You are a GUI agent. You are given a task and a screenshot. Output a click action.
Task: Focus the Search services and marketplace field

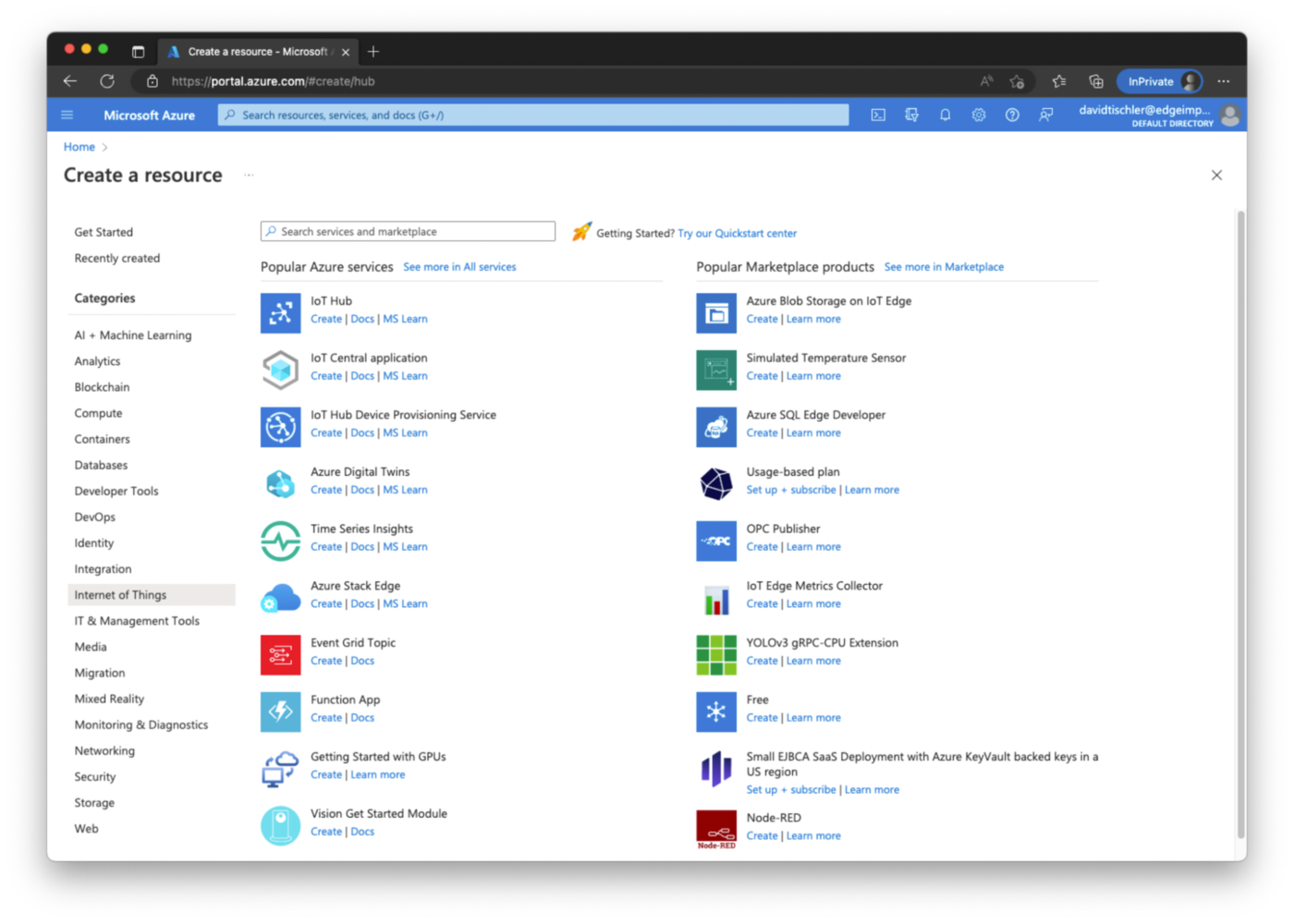click(408, 232)
